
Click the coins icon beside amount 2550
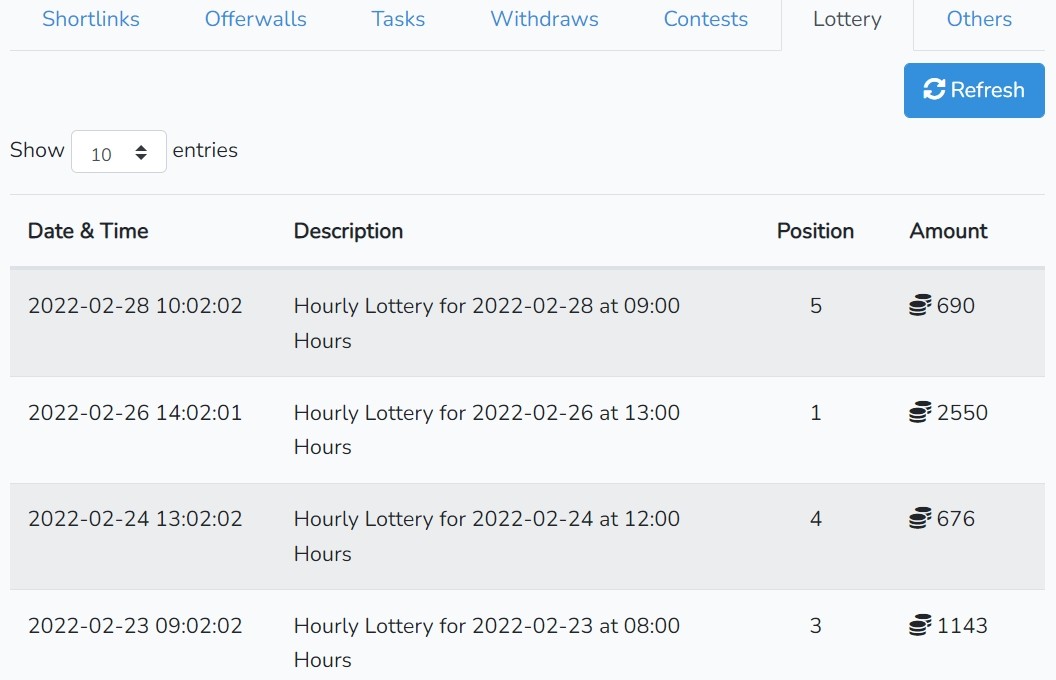click(x=920, y=412)
